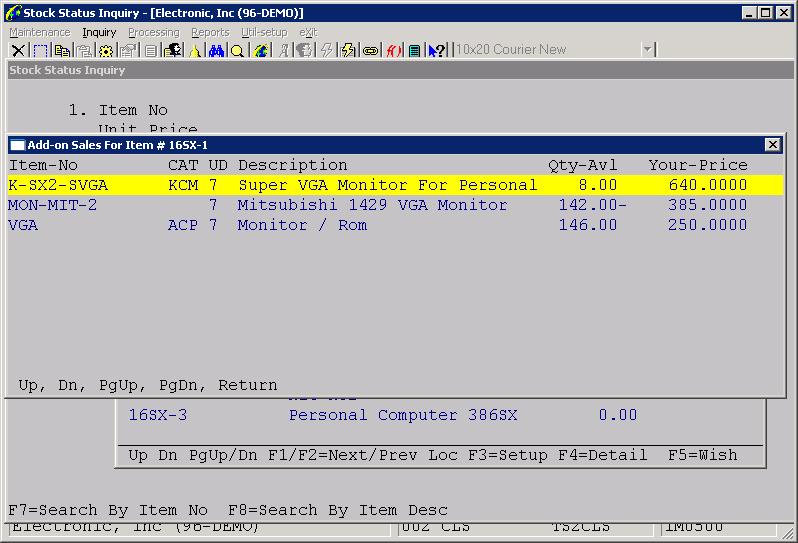This screenshot has height=543, width=798.
Task: Select the MON-MIT-2 item row
Action: click(395, 205)
